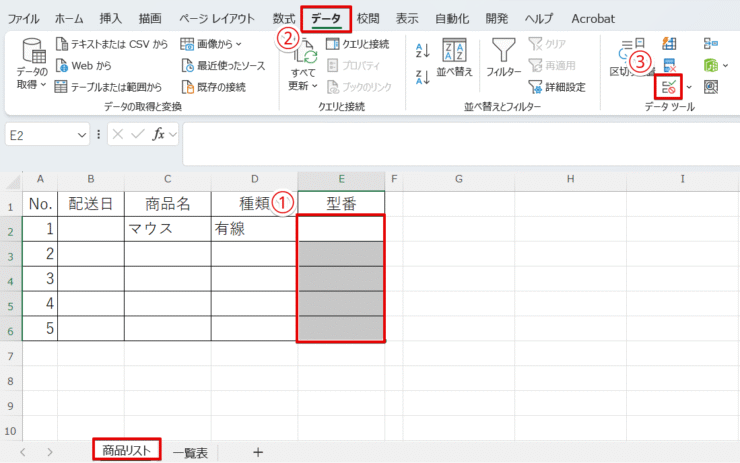The image size is (740, 463).
Task: Sort ascending A to Z
Action: click(422, 51)
